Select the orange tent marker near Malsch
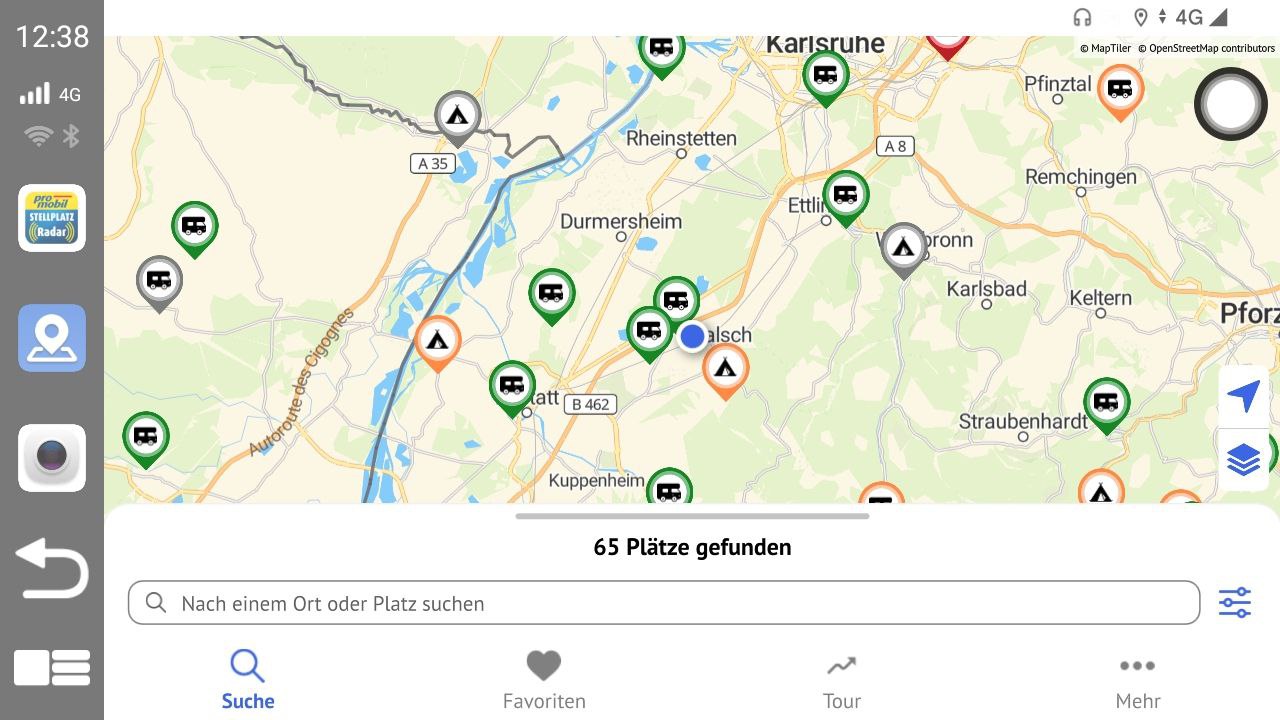This screenshot has width=1280, height=720. click(x=726, y=369)
